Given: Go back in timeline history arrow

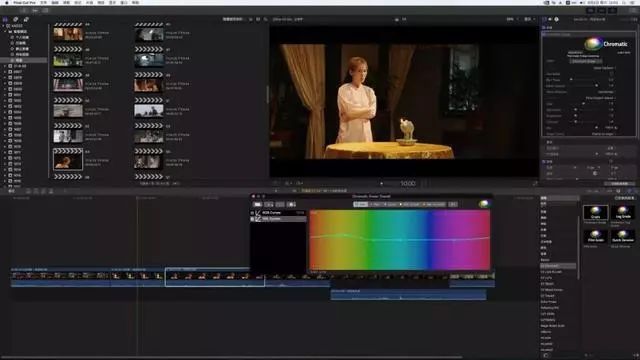Looking at the screenshot, I should 276,191.
